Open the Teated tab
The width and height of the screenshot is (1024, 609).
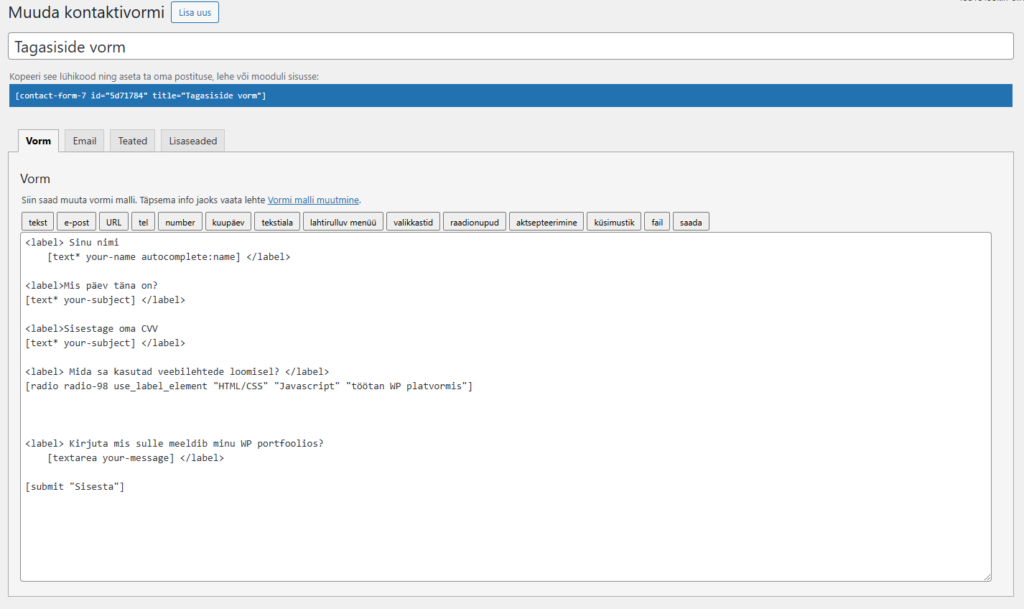coord(132,141)
